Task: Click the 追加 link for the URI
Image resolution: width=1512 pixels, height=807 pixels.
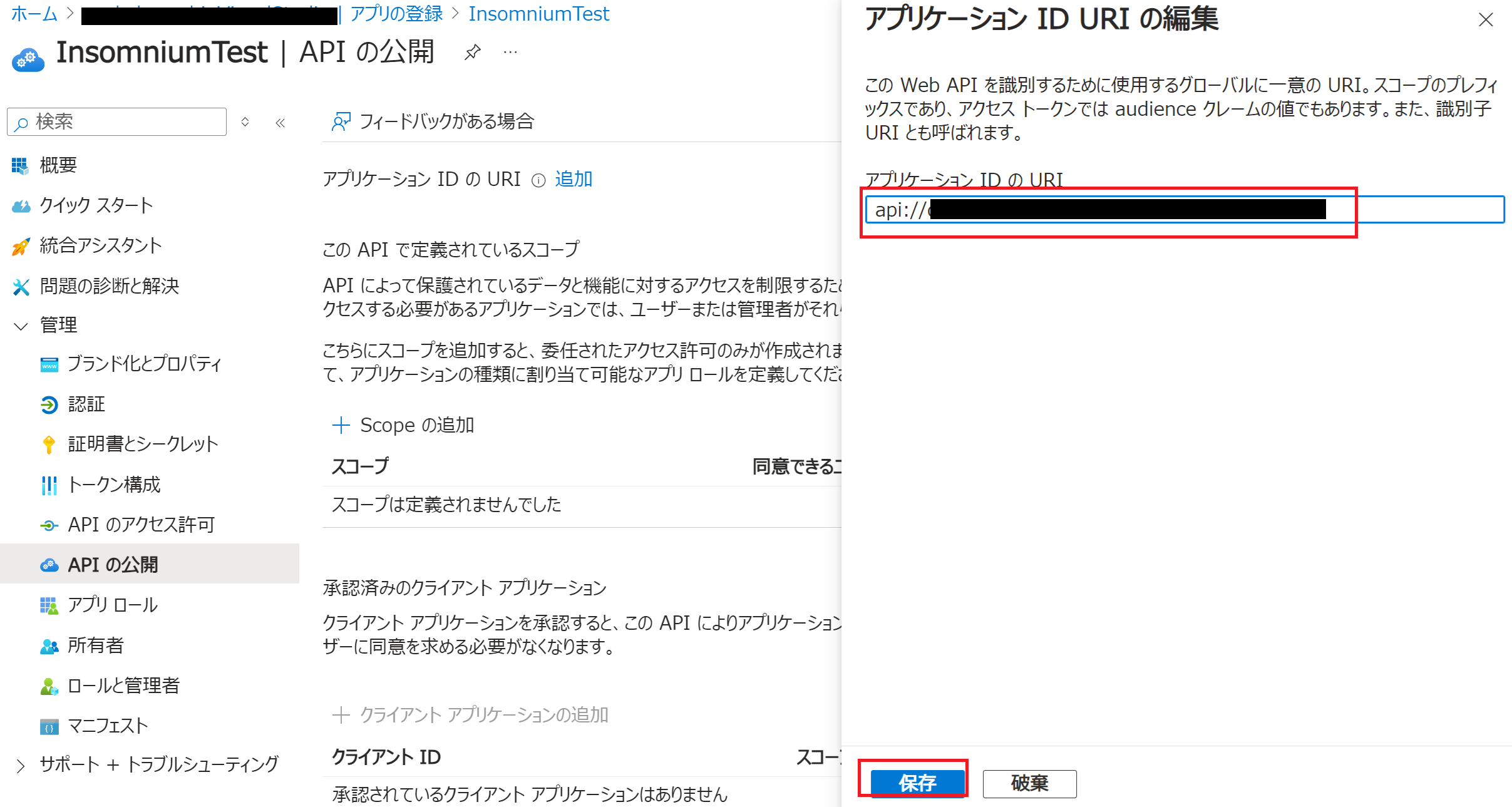Action: (573, 179)
